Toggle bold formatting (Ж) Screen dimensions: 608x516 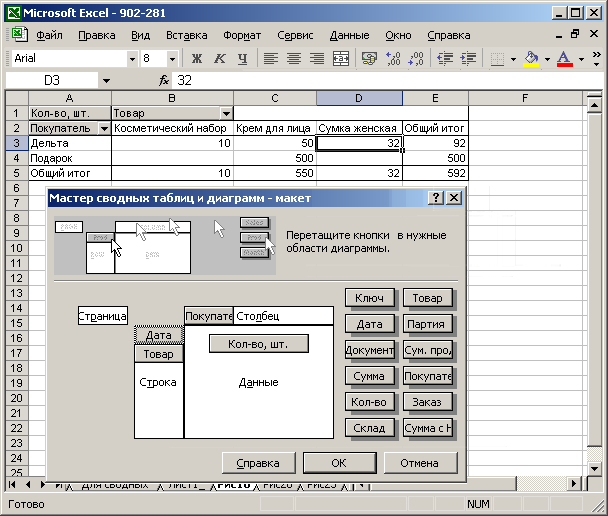(197, 59)
